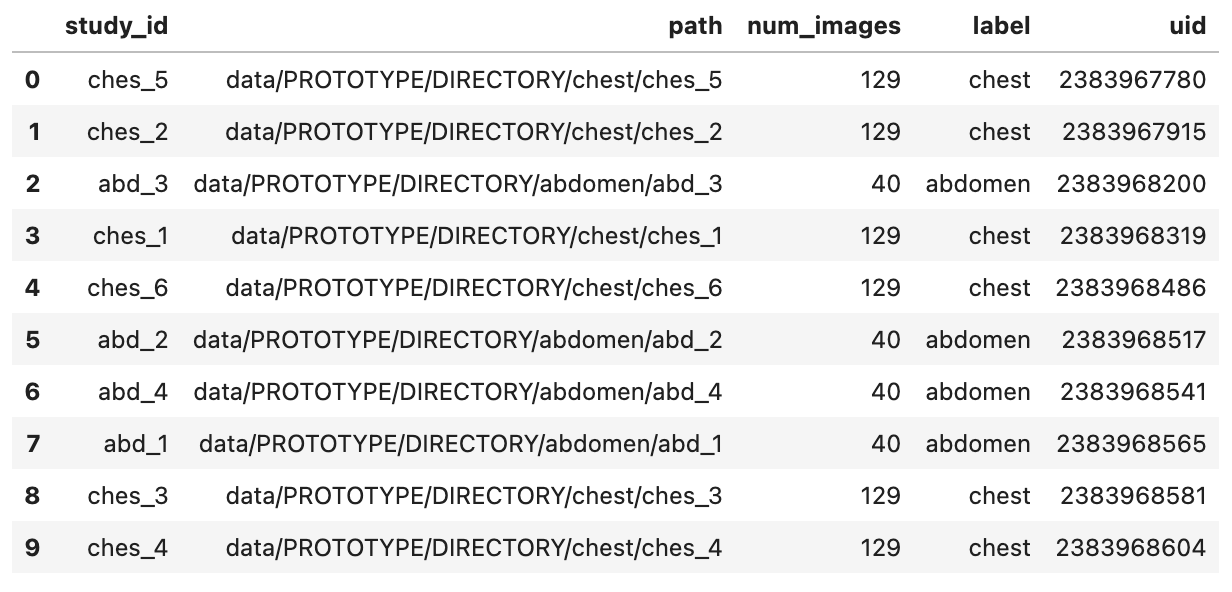Click uid cell 2383967780
Screen dimensions: 1232x592
1133,80
